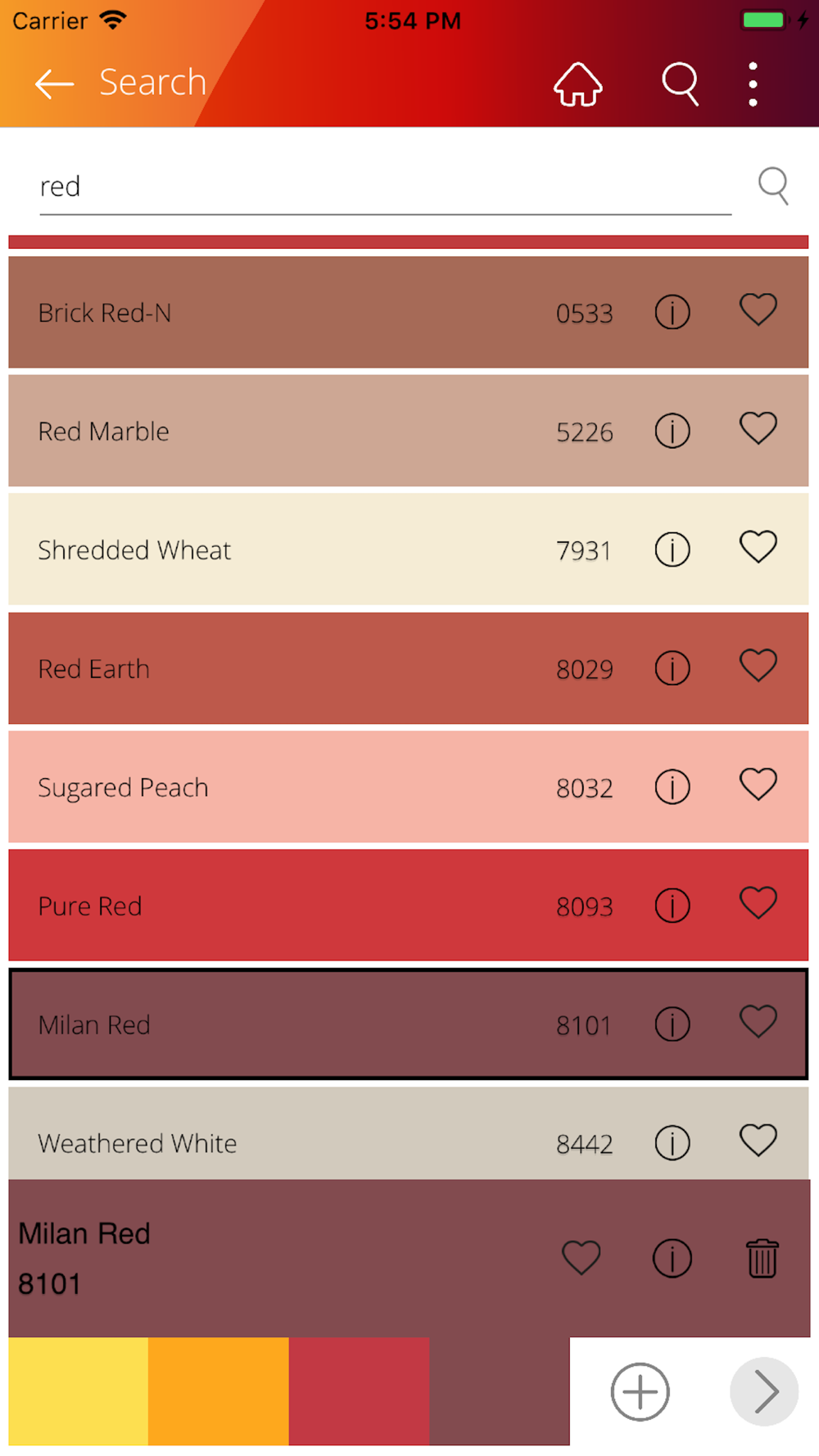This screenshot has height=1456, width=819.
Task: Show info for Brick Red-N
Action: [x=672, y=312]
